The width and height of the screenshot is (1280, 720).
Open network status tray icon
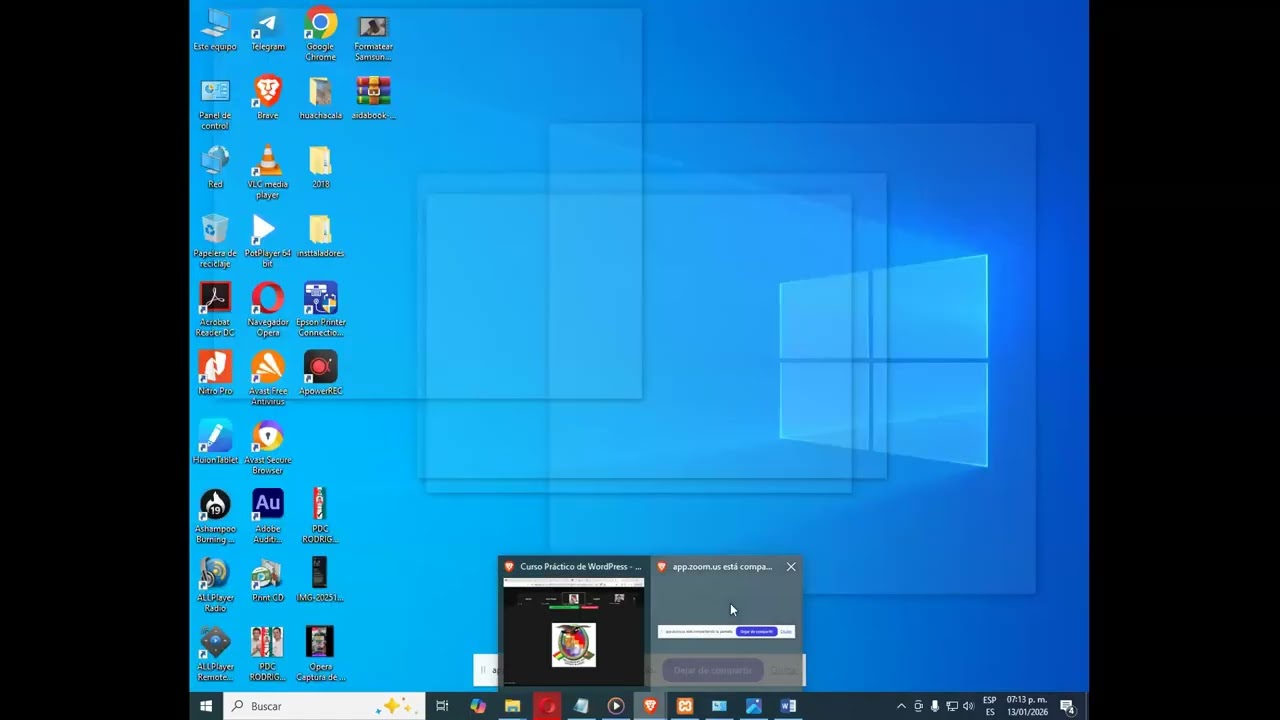coord(951,706)
